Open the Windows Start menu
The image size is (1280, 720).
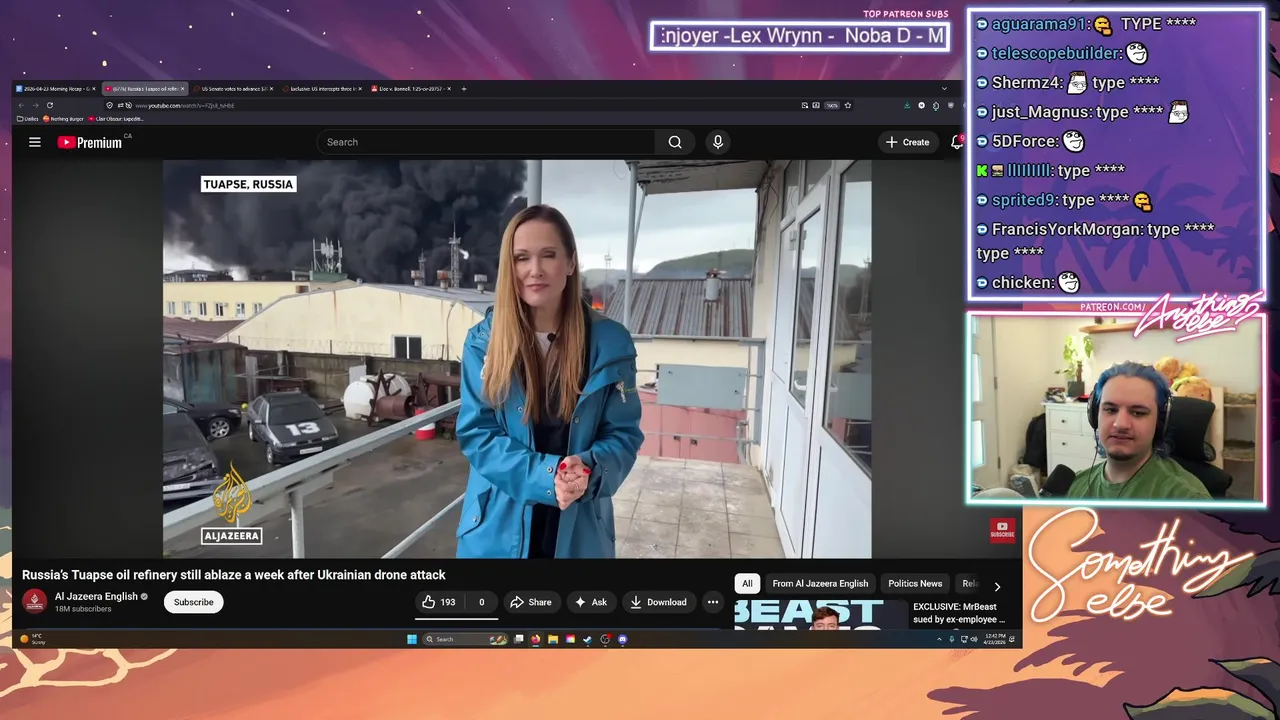(x=412, y=639)
